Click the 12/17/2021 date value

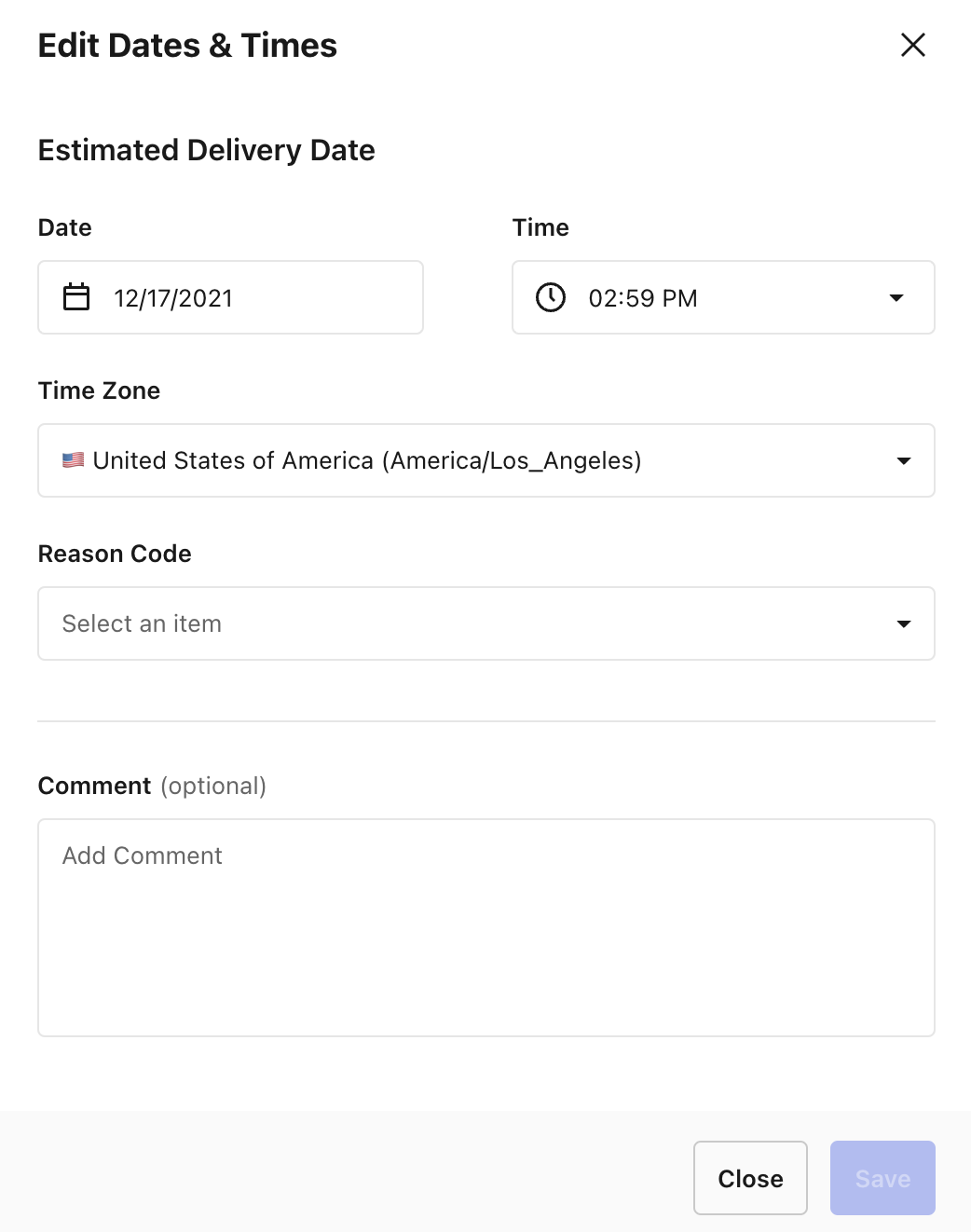pyautogui.click(x=173, y=298)
